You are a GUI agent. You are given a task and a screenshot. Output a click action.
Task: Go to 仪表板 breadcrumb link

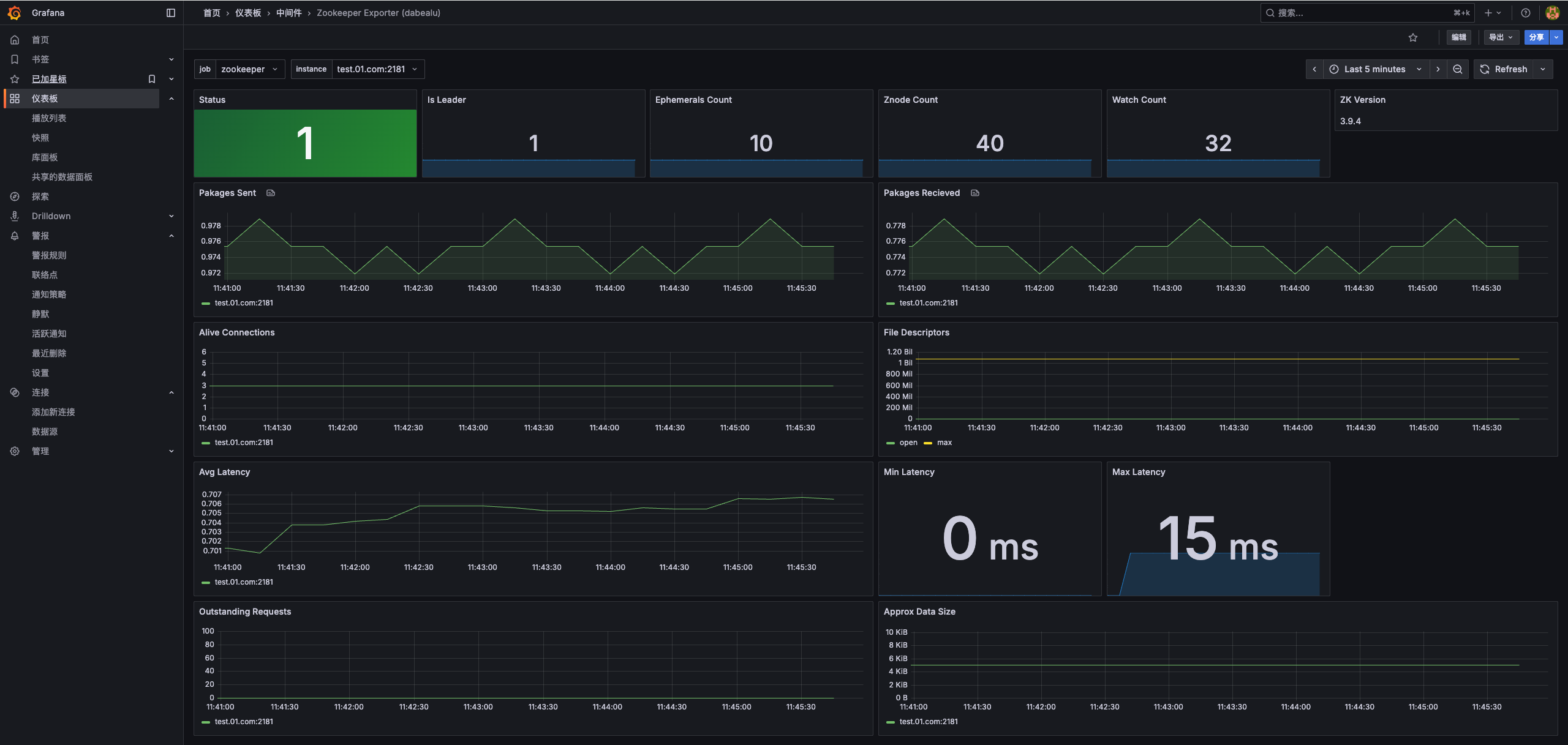pyautogui.click(x=248, y=13)
